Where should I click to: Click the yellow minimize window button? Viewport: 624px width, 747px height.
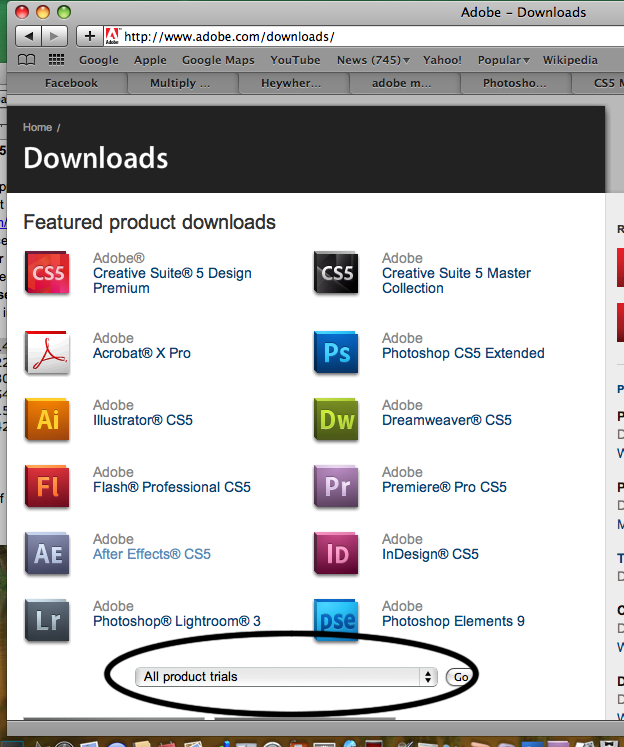[x=43, y=12]
